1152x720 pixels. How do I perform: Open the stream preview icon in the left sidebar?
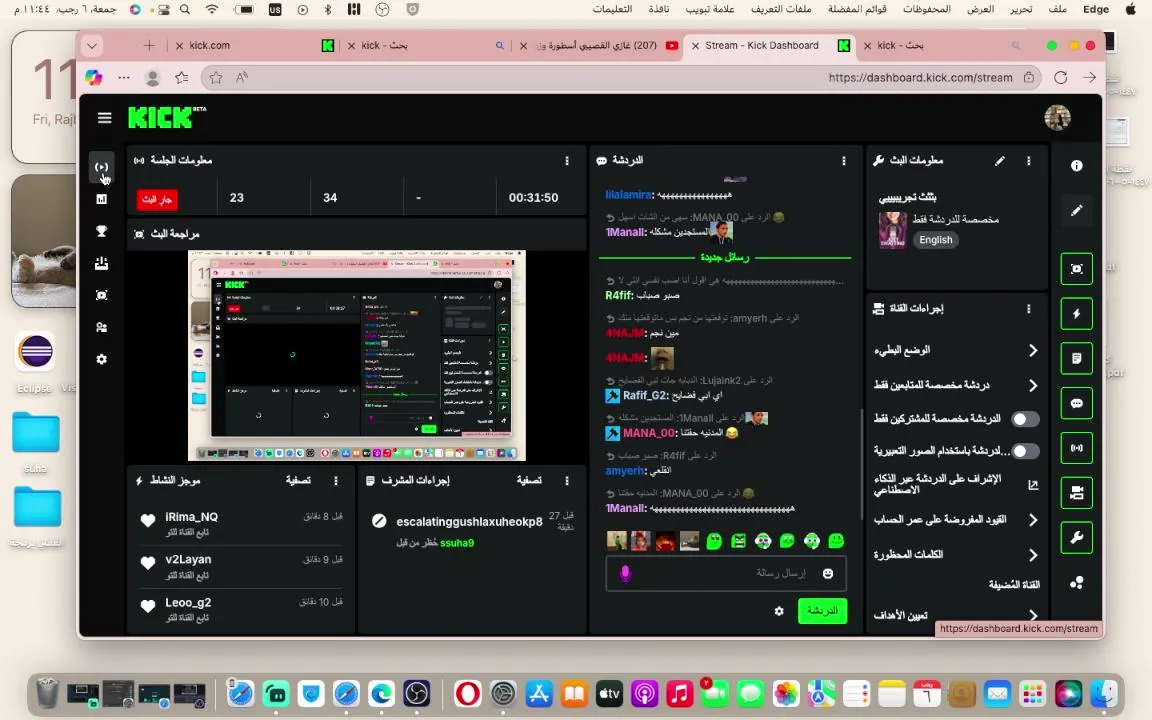(101, 295)
